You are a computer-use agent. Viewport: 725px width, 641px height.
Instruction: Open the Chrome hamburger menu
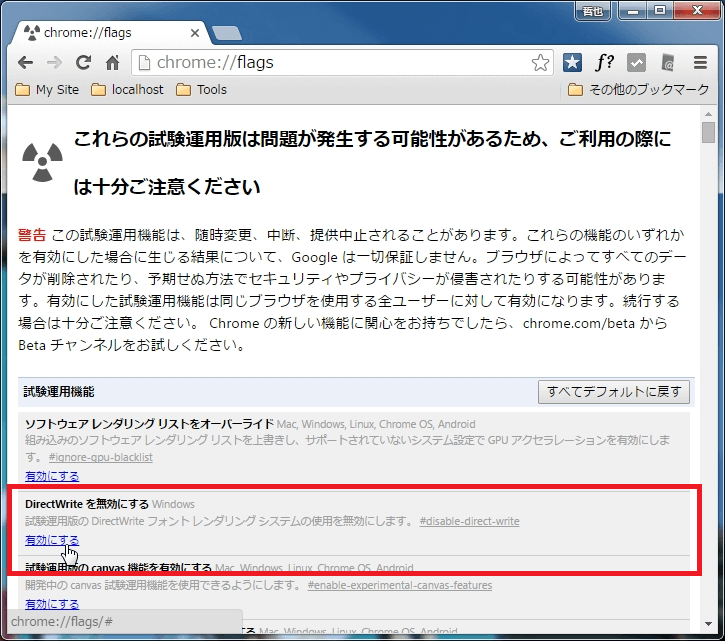click(700, 62)
